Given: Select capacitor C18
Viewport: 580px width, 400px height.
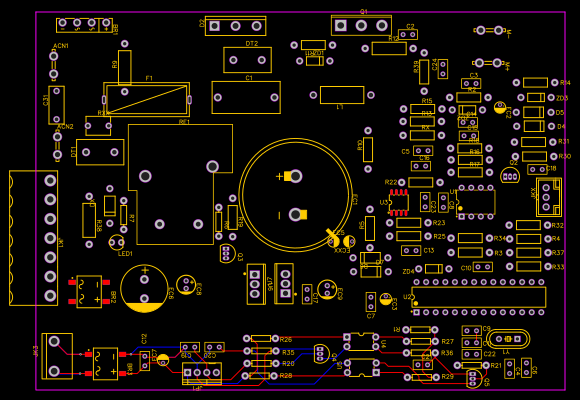Looking at the screenshot, I should tap(537, 169).
